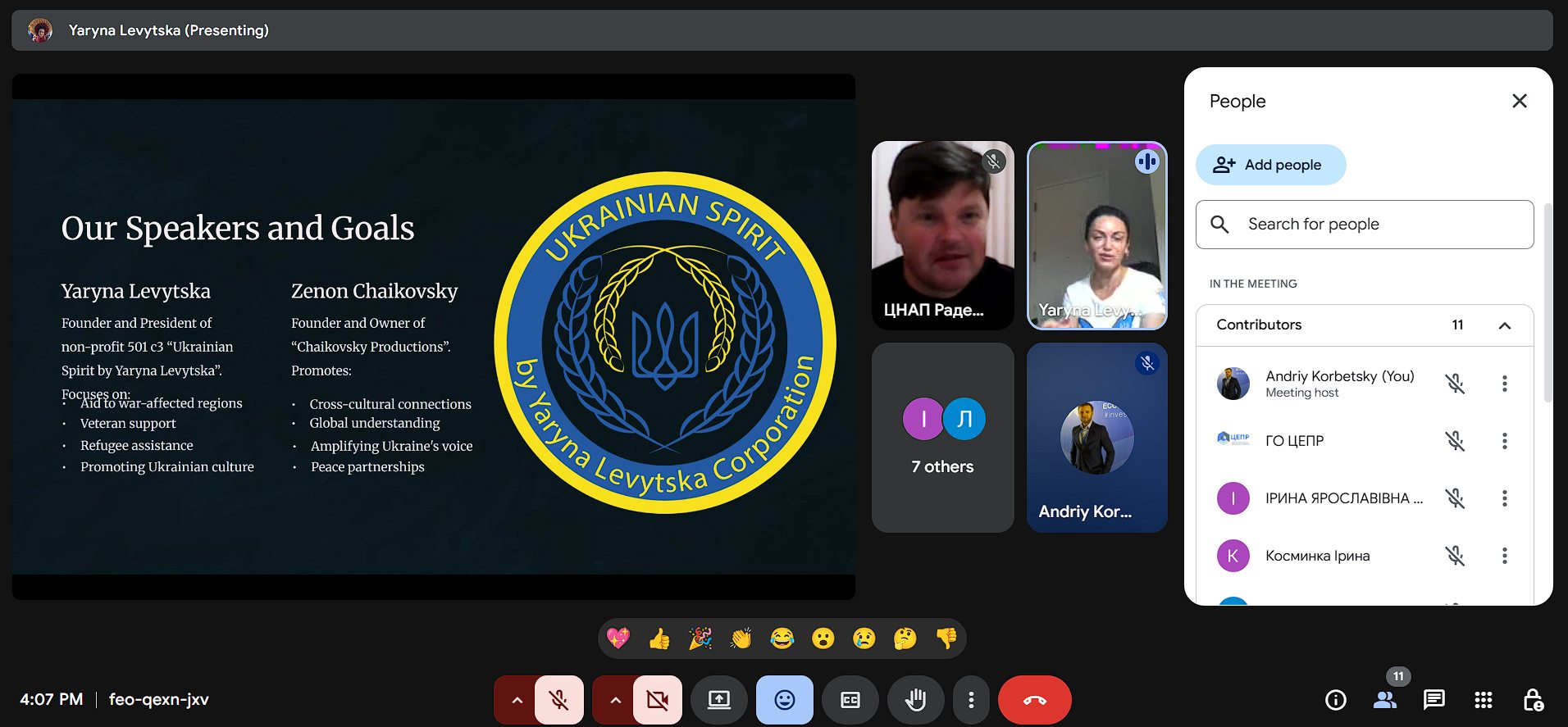This screenshot has width=1568, height=727.
Task: Open video settings arrow beside camera
Action: tap(615, 700)
